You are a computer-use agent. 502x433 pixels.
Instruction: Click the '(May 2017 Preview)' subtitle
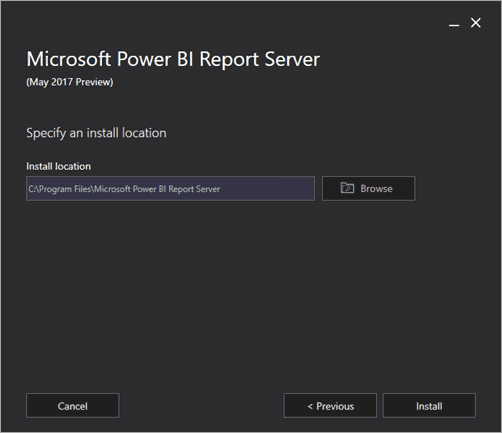(70, 82)
